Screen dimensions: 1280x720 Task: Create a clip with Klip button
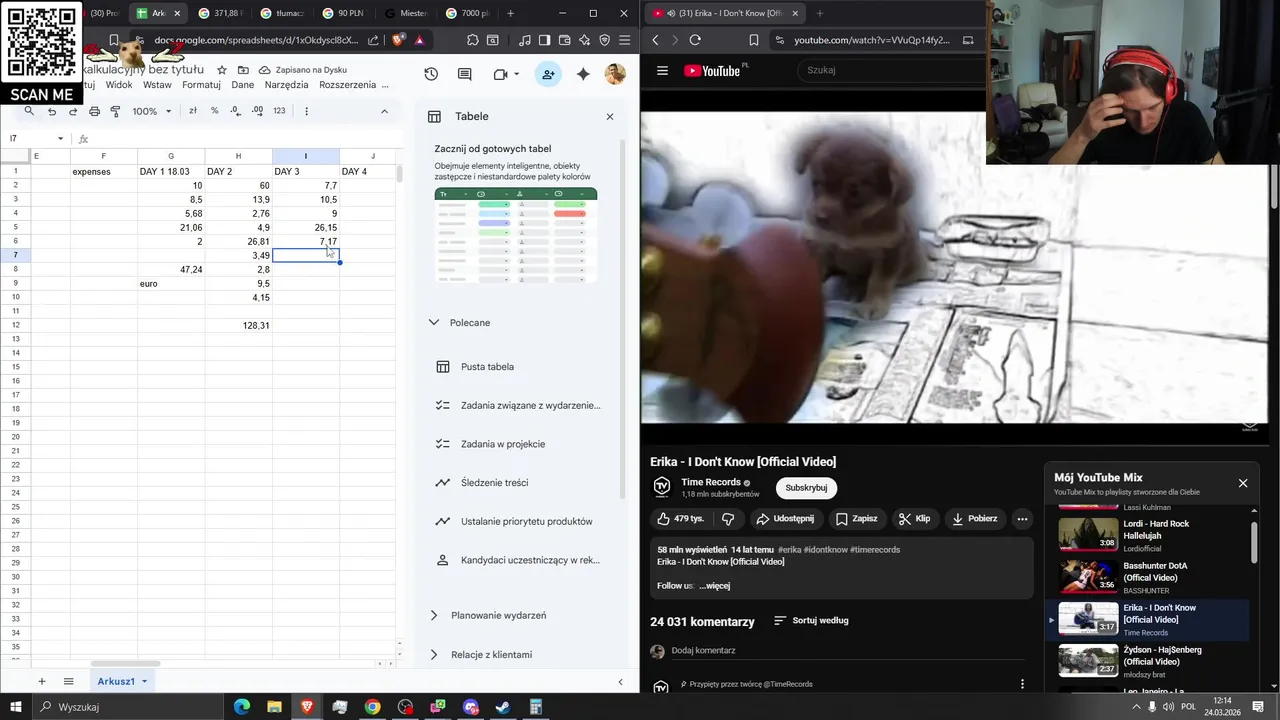click(914, 519)
